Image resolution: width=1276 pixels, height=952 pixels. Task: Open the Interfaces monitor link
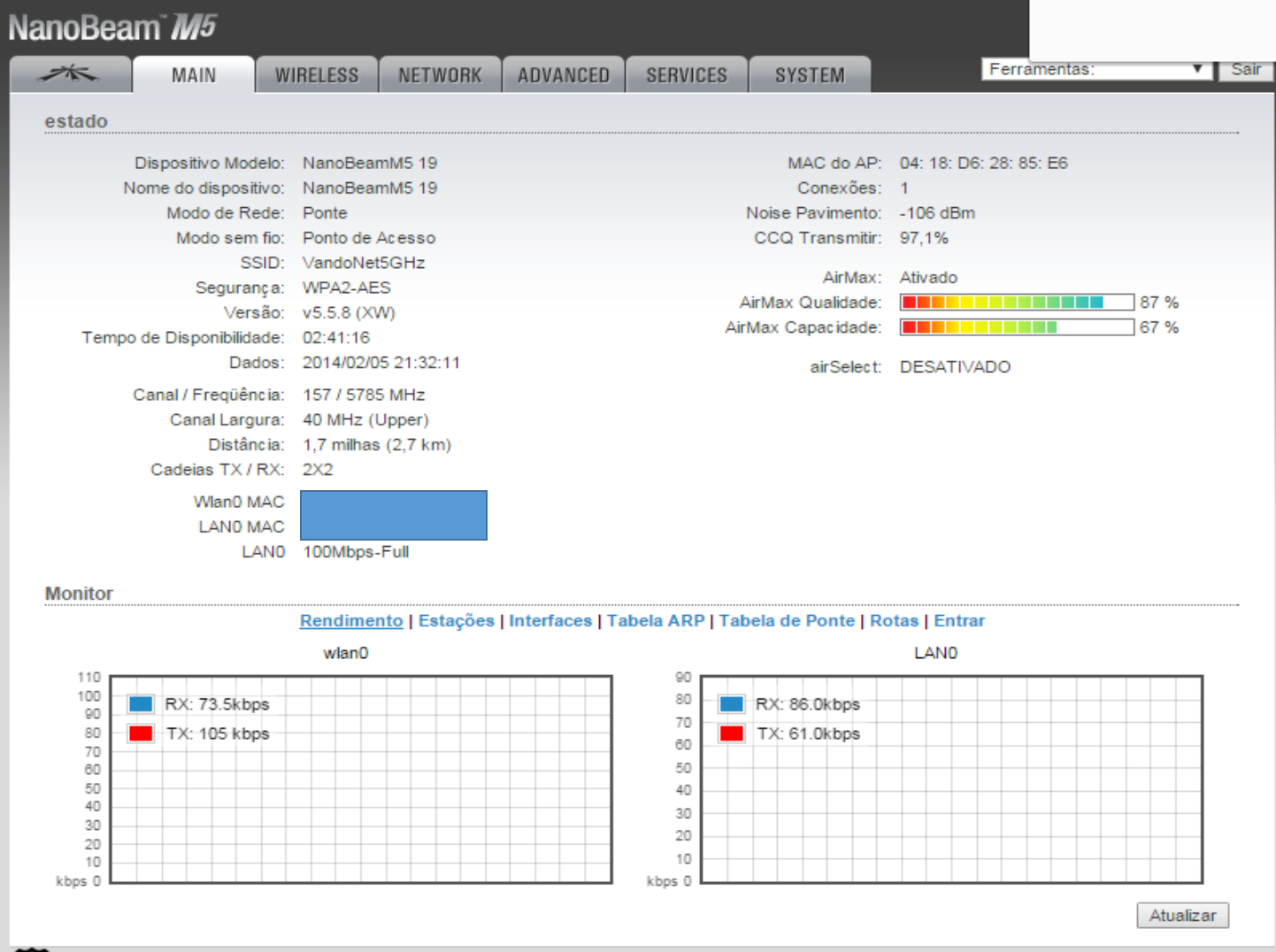click(x=550, y=621)
